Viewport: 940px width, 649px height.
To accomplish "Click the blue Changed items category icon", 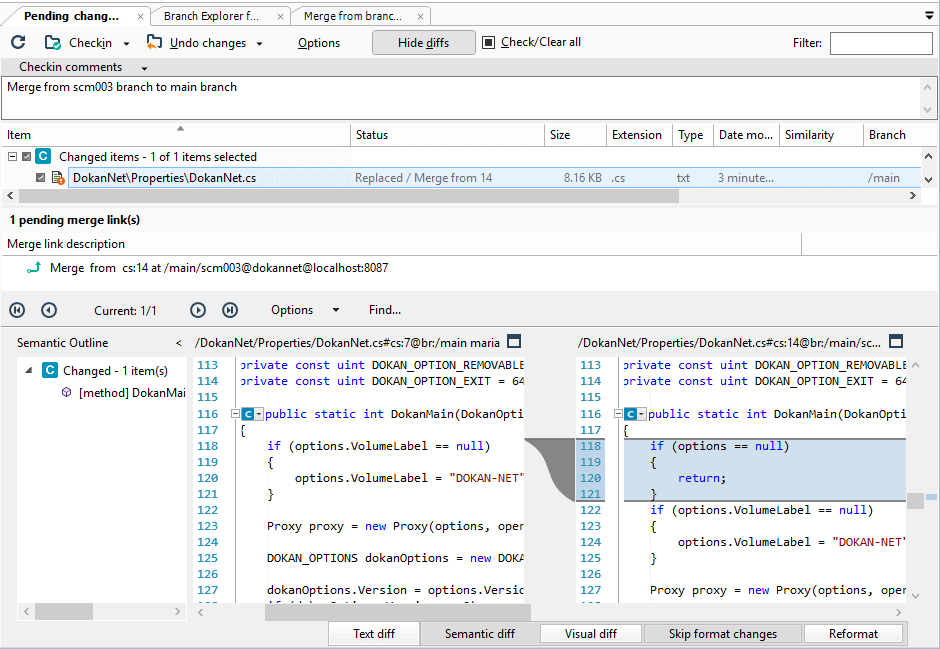I will [x=43, y=156].
